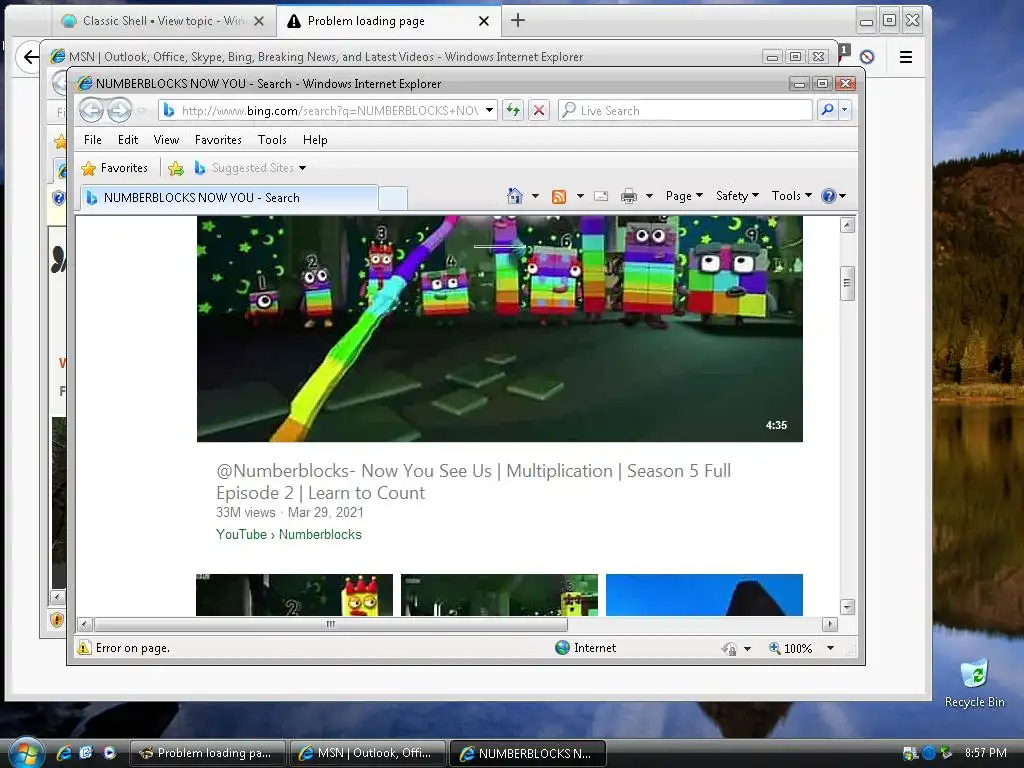The width and height of the screenshot is (1024, 768).
Task: Select the NUMBERBLOCKS NOW YOU - Search tab
Action: (x=229, y=198)
